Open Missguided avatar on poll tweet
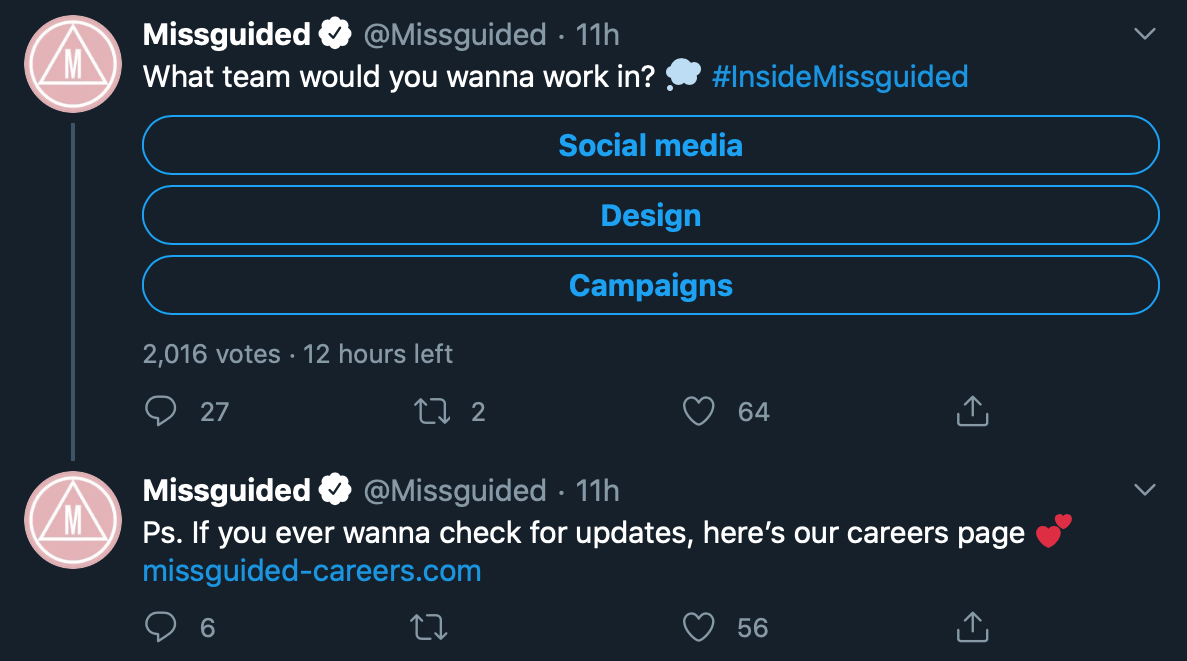 pos(73,64)
